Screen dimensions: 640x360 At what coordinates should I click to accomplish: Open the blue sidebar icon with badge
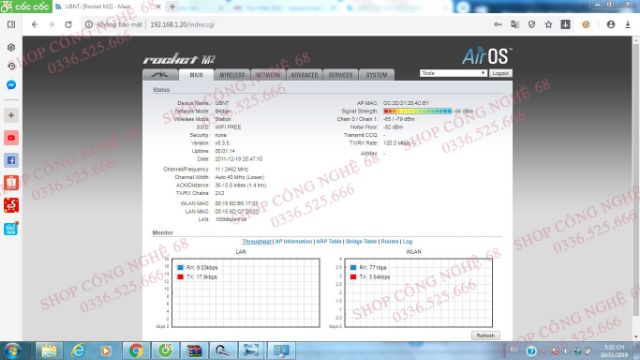click(11, 229)
